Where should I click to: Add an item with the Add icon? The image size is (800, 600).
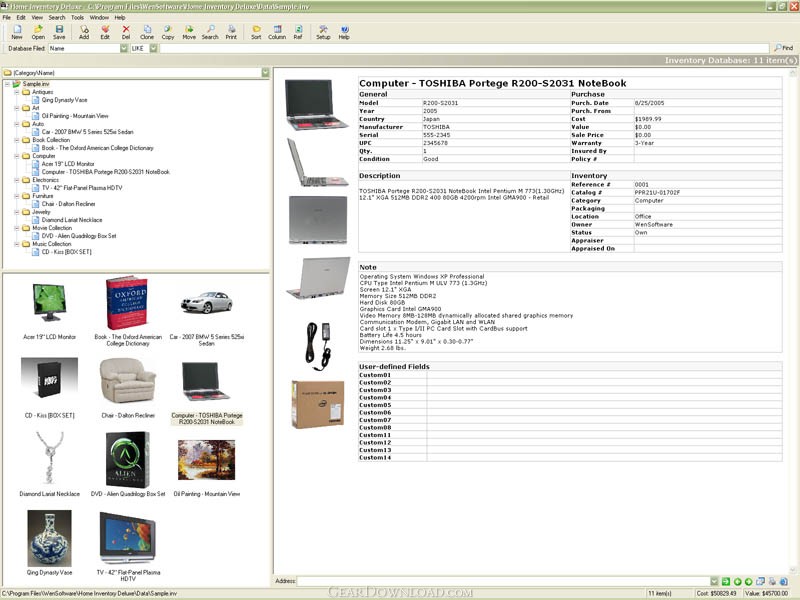[84, 32]
